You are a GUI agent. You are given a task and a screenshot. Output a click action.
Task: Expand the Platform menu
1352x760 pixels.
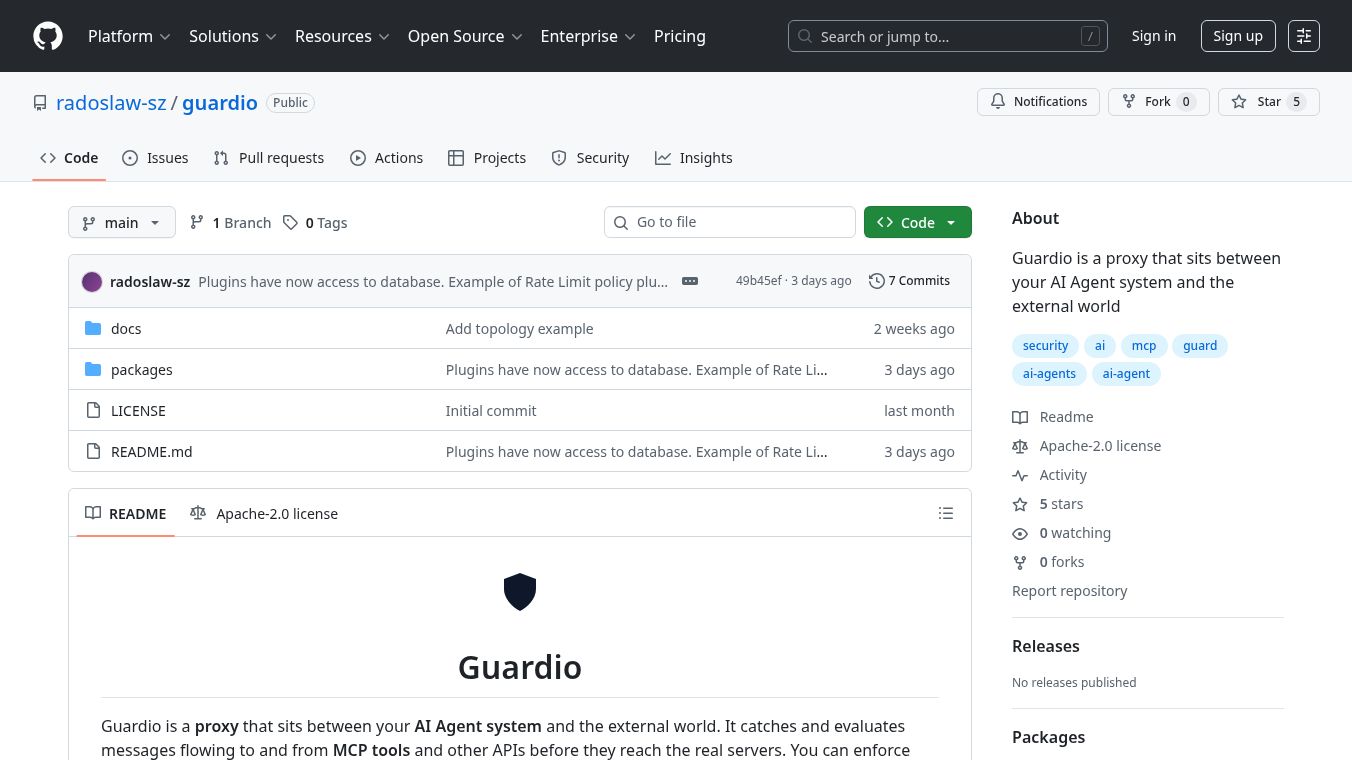tap(129, 36)
